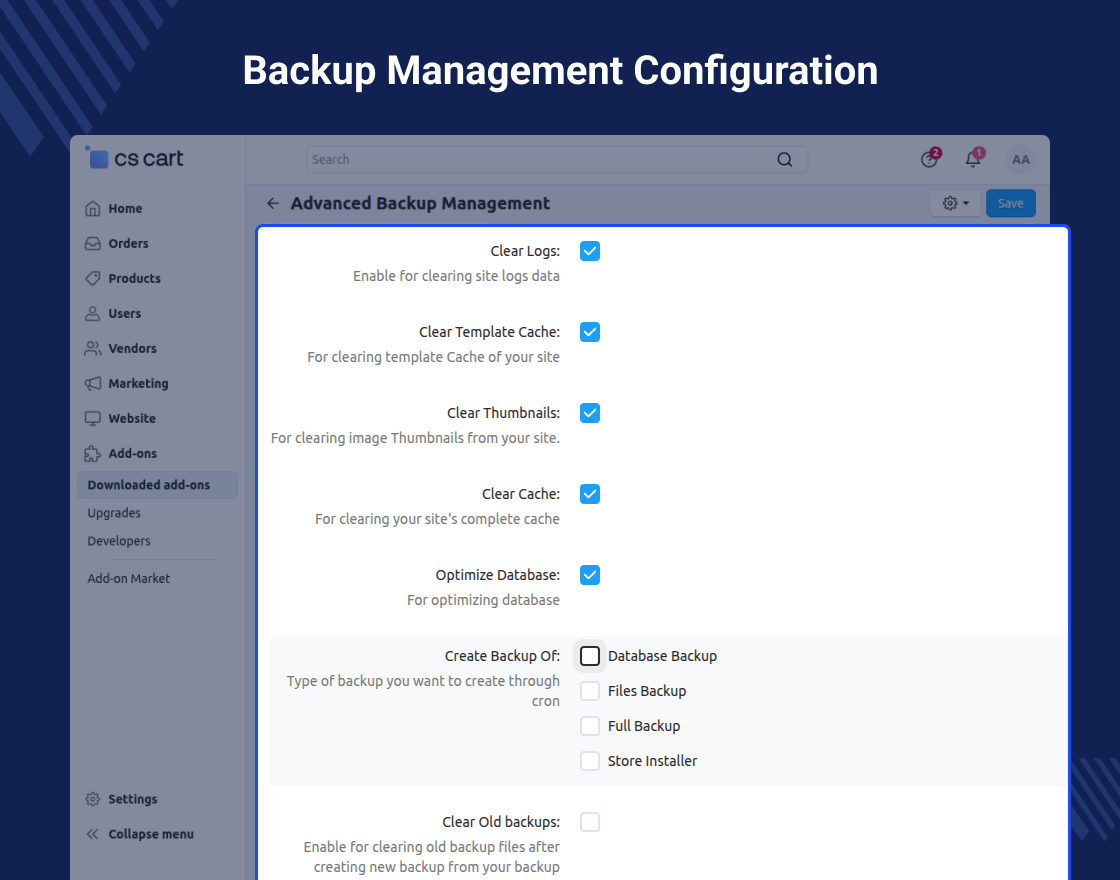The image size is (1120, 880).
Task: Open the Home menu item
Action: tap(125, 209)
